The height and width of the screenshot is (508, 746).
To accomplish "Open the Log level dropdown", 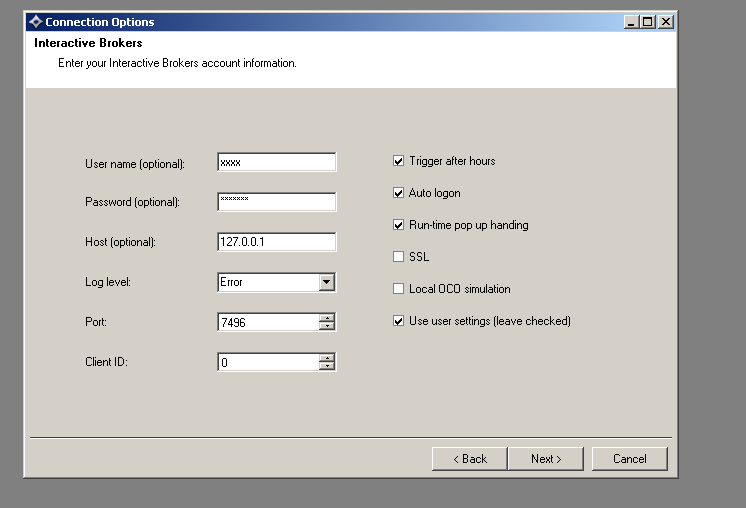I will [326, 282].
